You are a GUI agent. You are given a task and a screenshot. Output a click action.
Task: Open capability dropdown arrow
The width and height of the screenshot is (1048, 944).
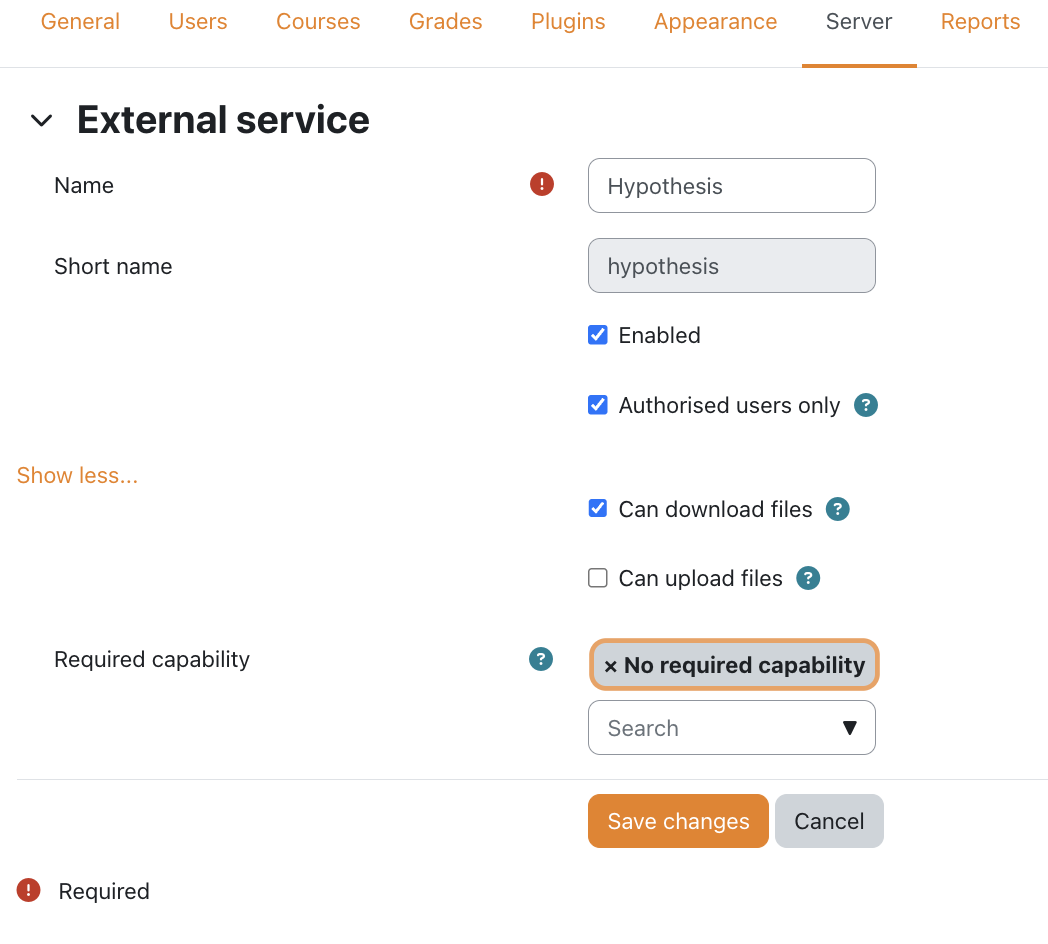[849, 728]
